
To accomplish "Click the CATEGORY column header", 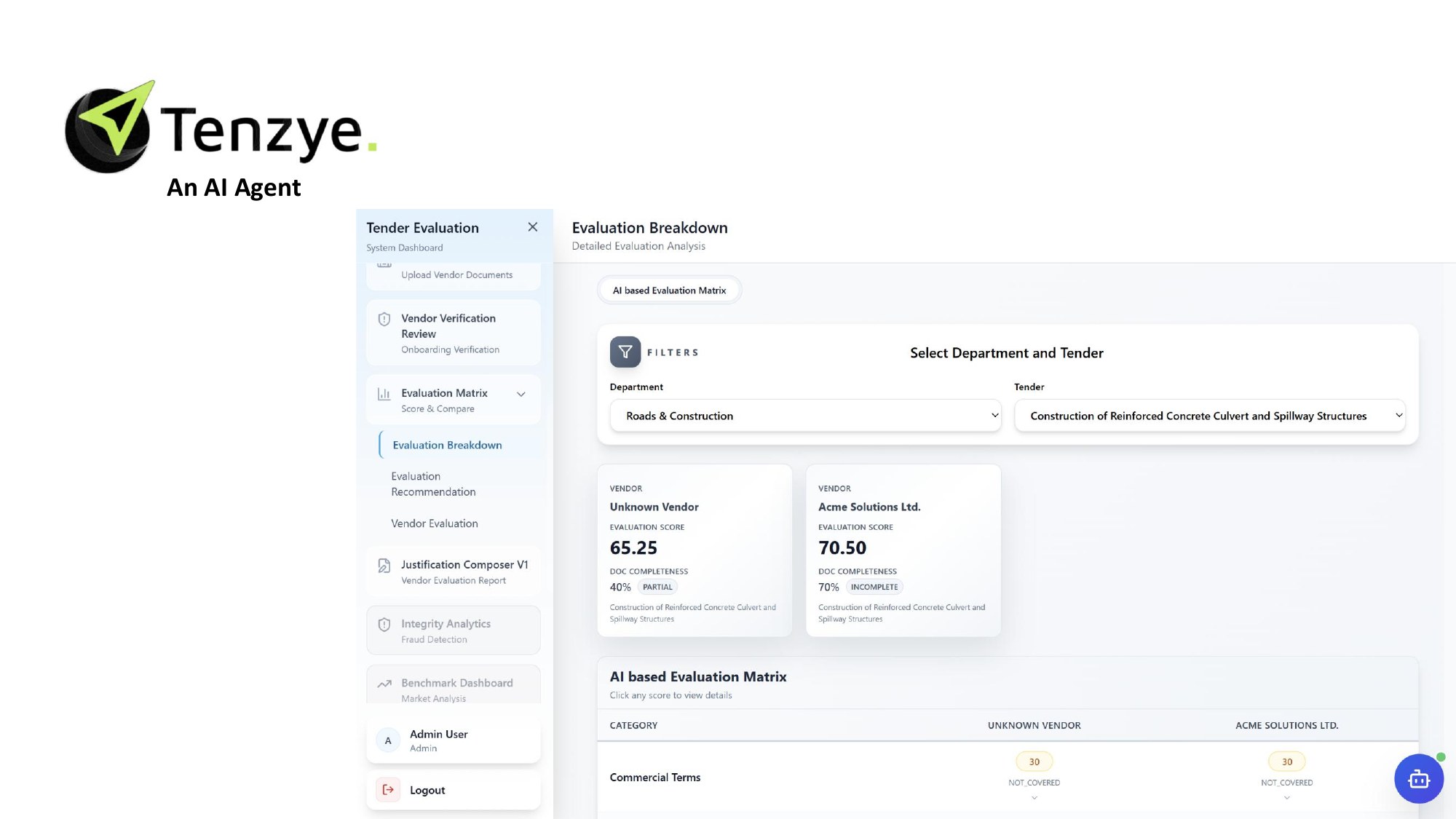I will (633, 726).
